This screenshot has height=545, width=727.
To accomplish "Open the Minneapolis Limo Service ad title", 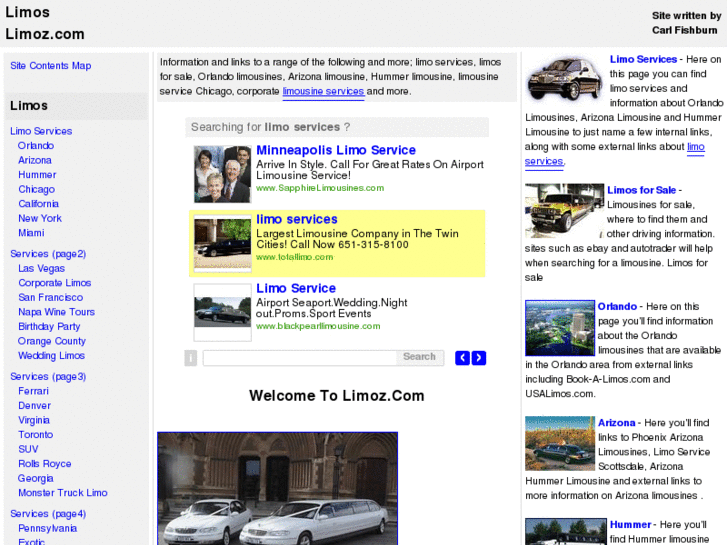I will click(x=336, y=150).
